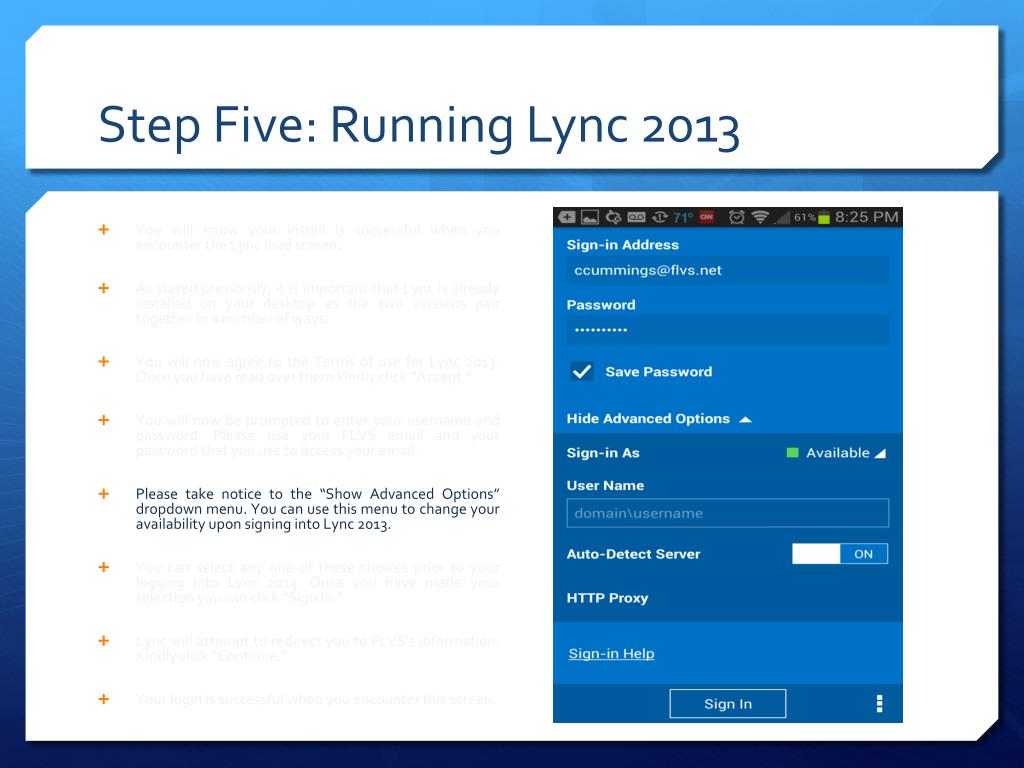Image resolution: width=1024 pixels, height=768 pixels.
Task: Switch off Auto-Detect Server toggle
Action: pos(840,554)
